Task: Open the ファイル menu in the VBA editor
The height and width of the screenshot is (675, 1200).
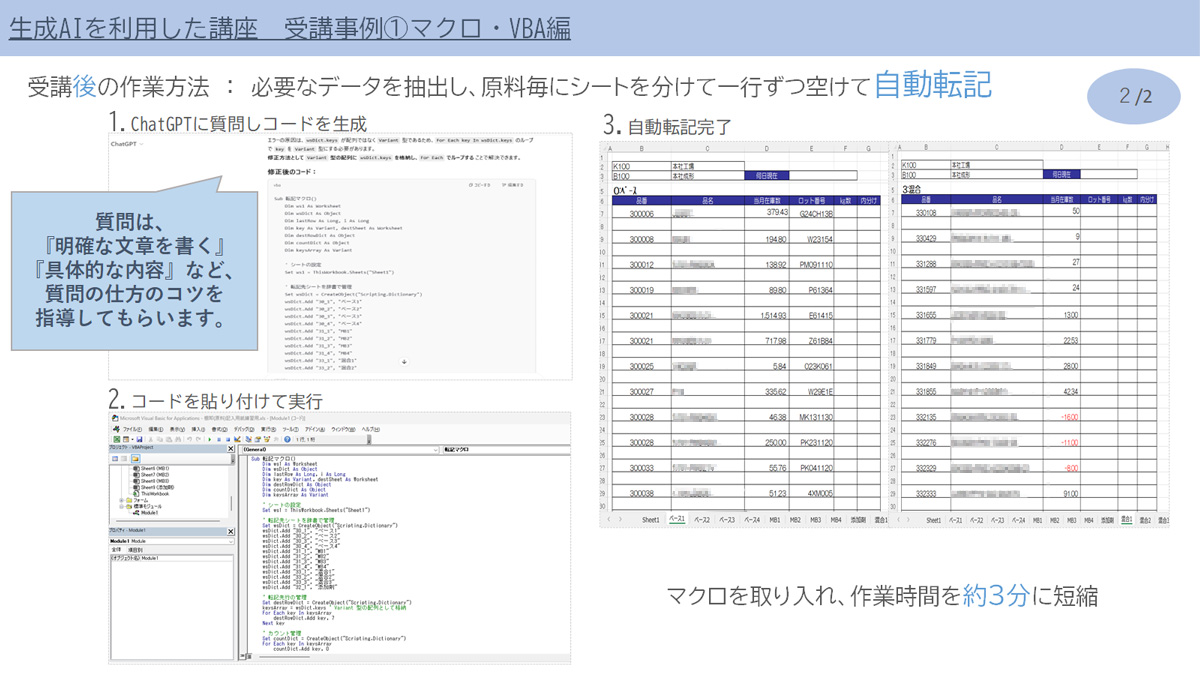Action: [131, 429]
